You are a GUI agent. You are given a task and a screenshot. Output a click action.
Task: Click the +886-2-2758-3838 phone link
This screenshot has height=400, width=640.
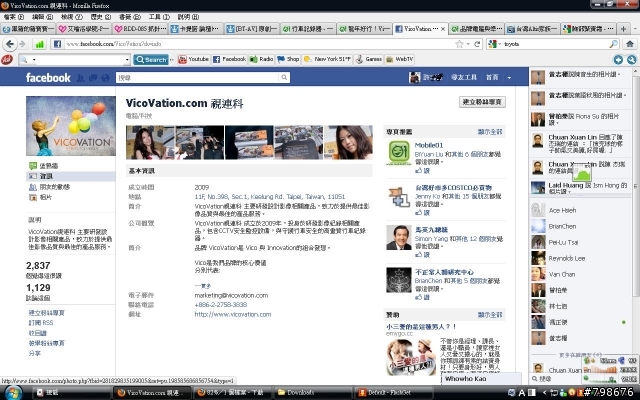(x=221, y=305)
